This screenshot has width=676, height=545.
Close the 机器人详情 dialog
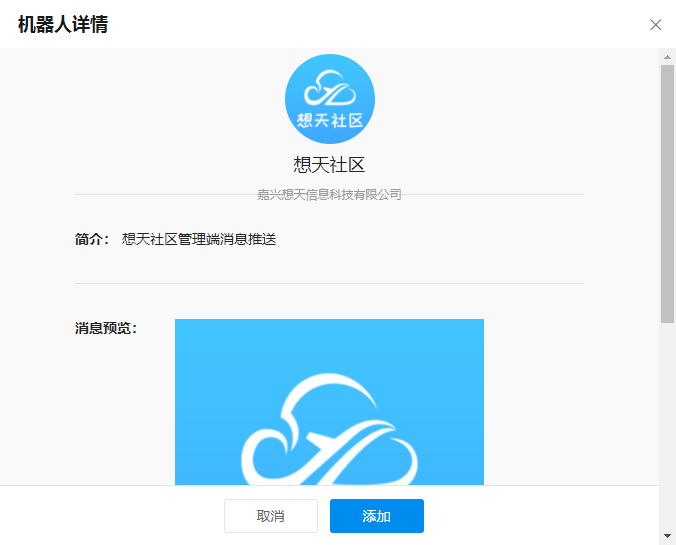point(655,25)
